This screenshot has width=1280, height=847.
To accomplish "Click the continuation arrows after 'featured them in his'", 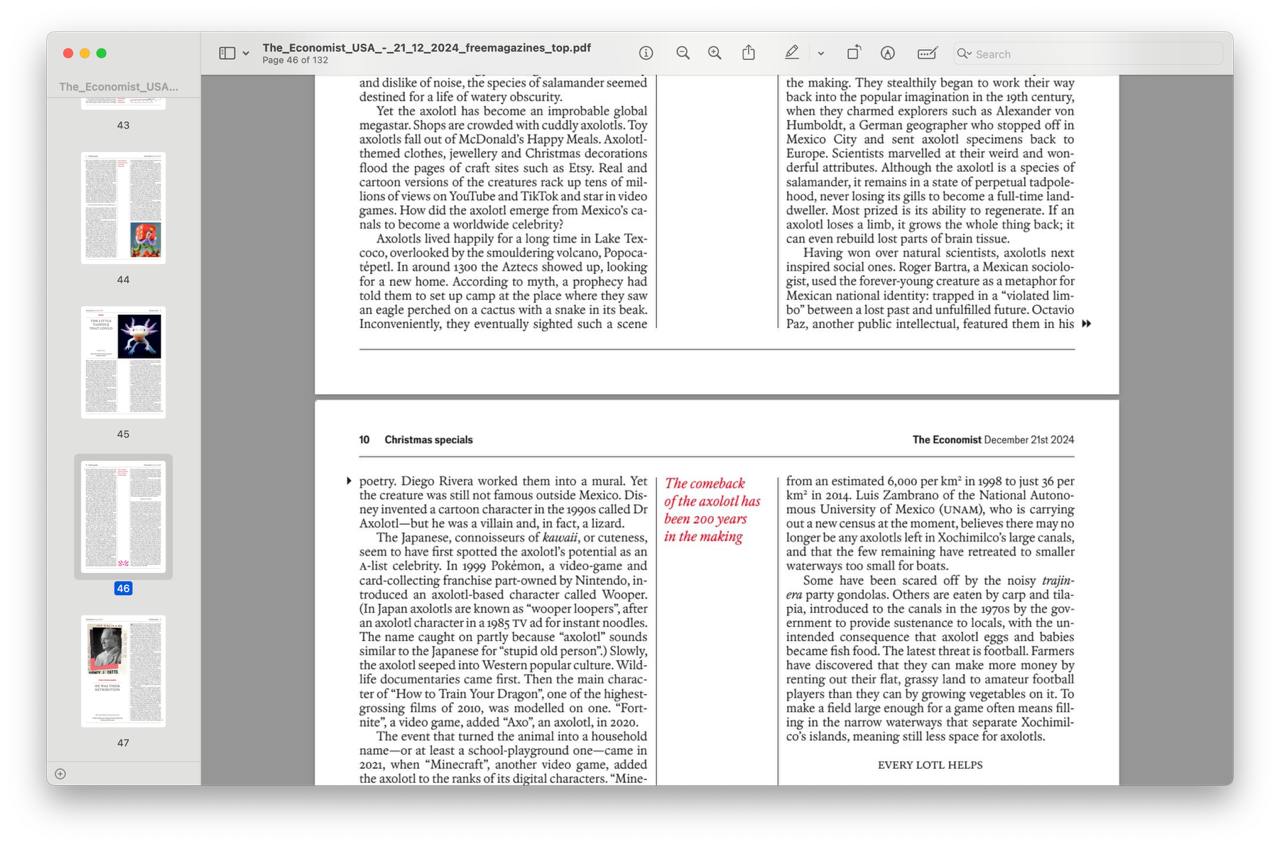I will 1086,323.
